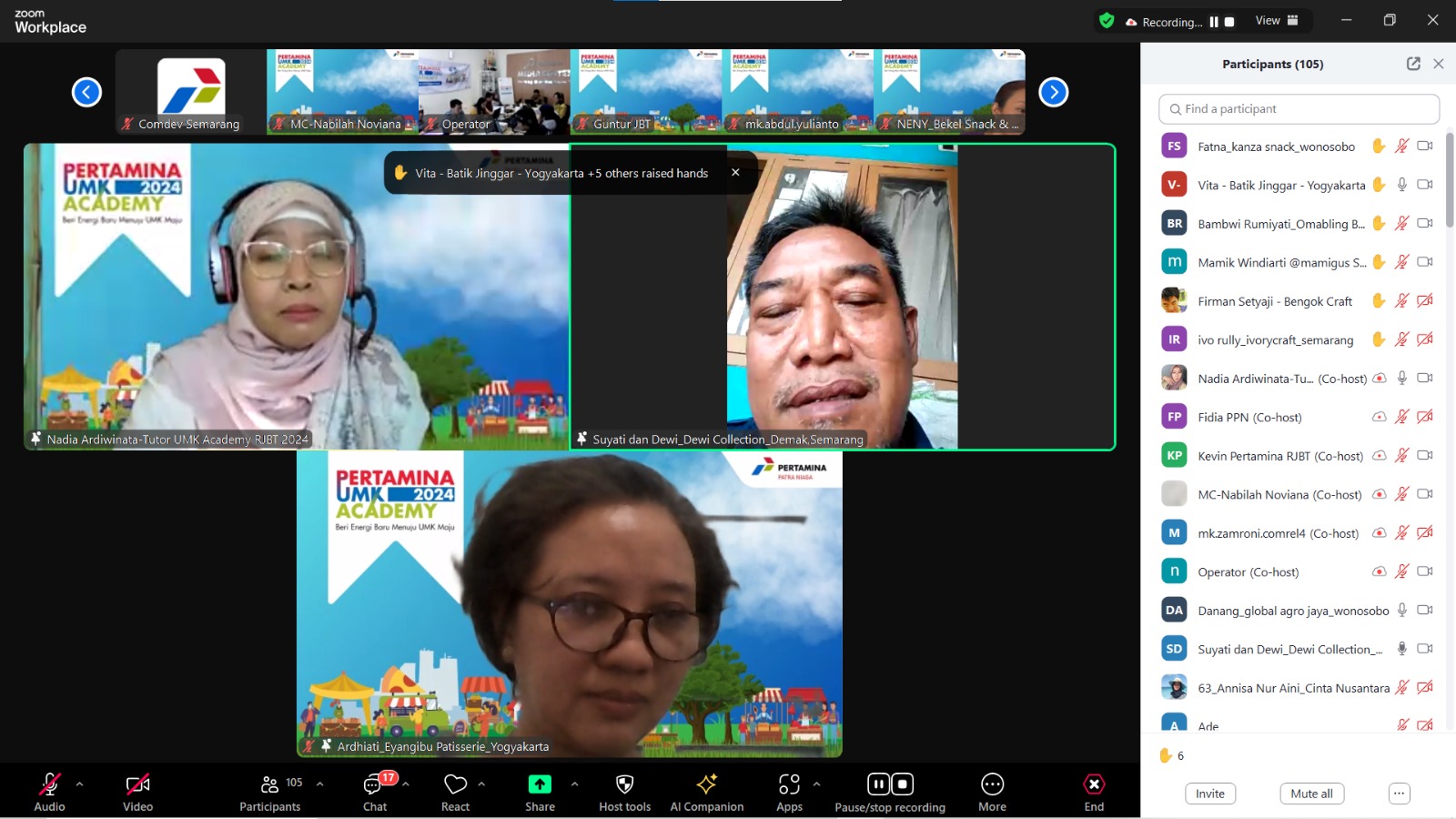Screen dimensions: 1456x819
Task: Launch AI Companion
Action: (707, 791)
